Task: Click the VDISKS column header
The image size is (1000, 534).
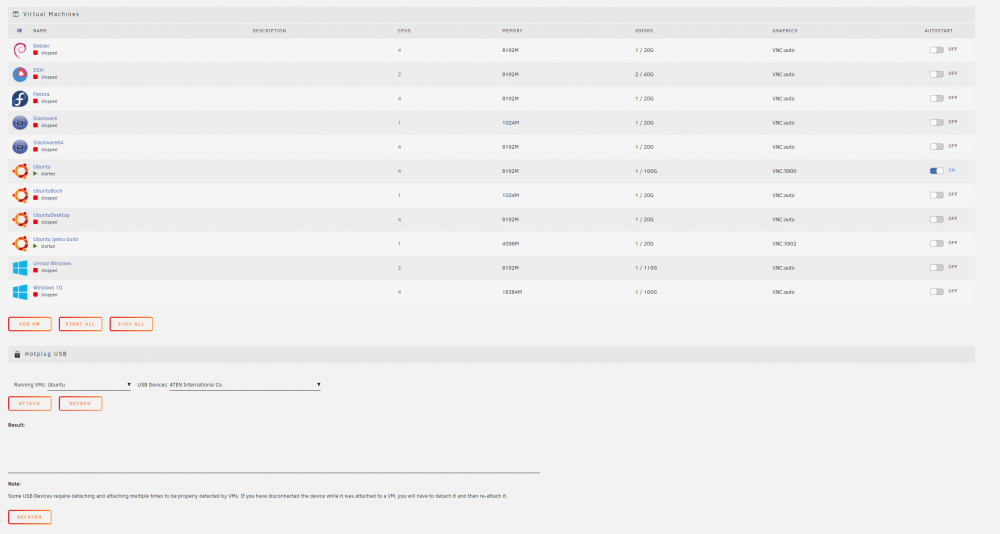Action: (x=644, y=31)
